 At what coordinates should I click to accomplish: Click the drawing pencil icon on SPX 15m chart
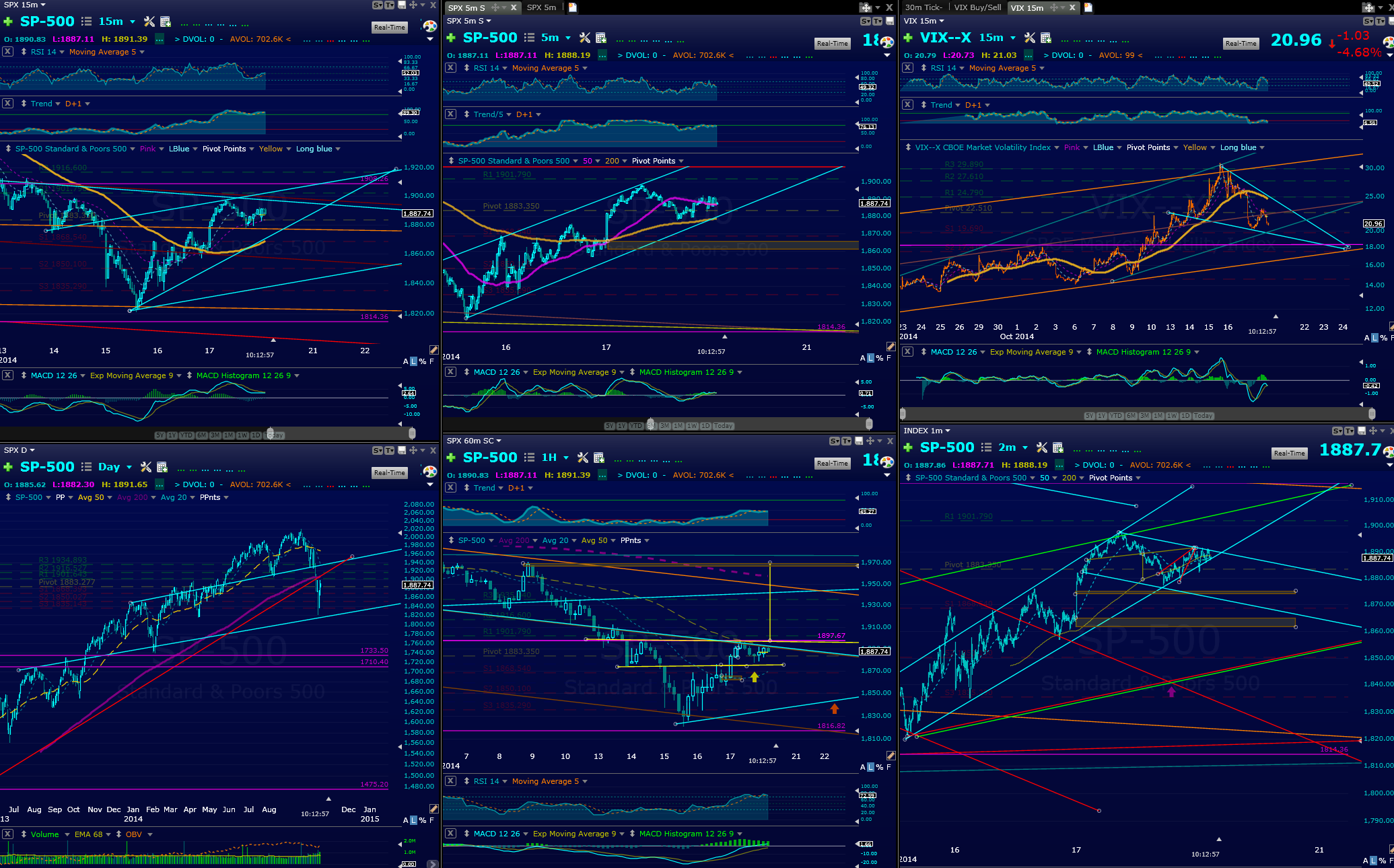(x=433, y=349)
